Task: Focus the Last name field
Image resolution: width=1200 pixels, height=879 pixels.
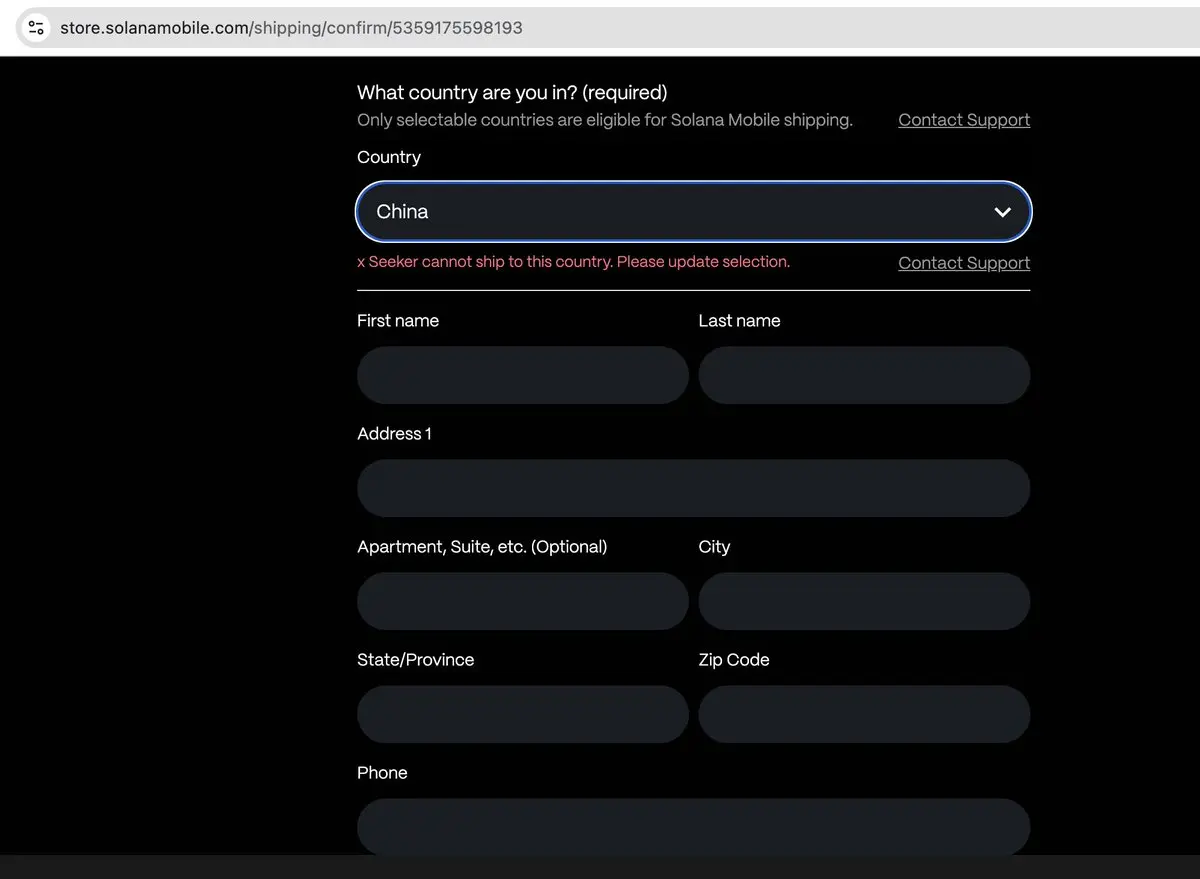Action: (x=864, y=375)
